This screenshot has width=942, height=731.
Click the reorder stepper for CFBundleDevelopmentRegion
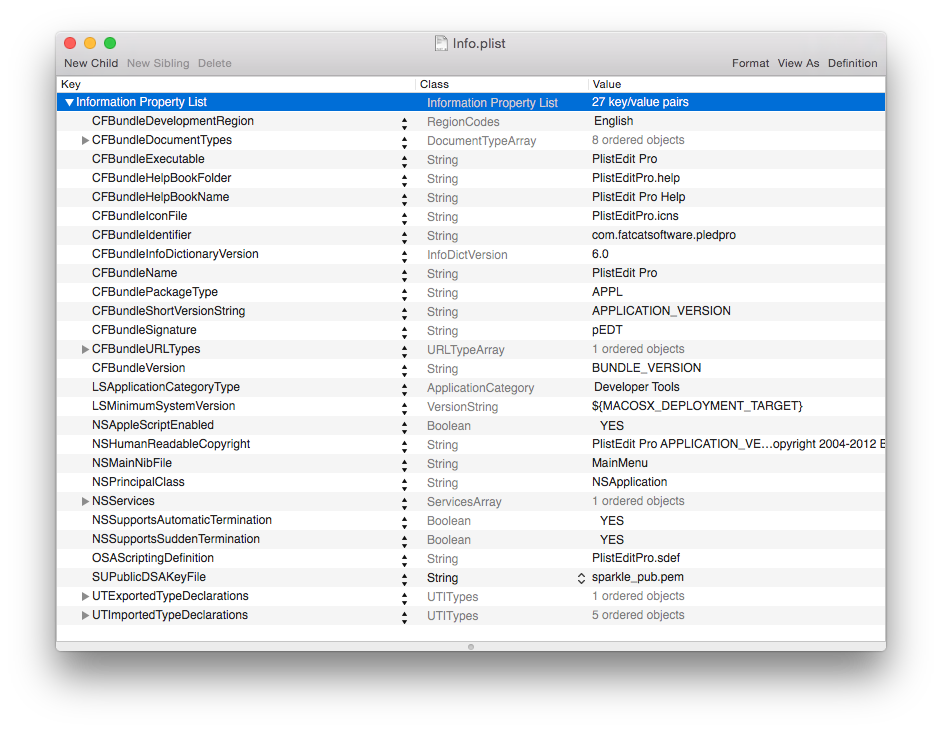pyautogui.click(x=404, y=123)
